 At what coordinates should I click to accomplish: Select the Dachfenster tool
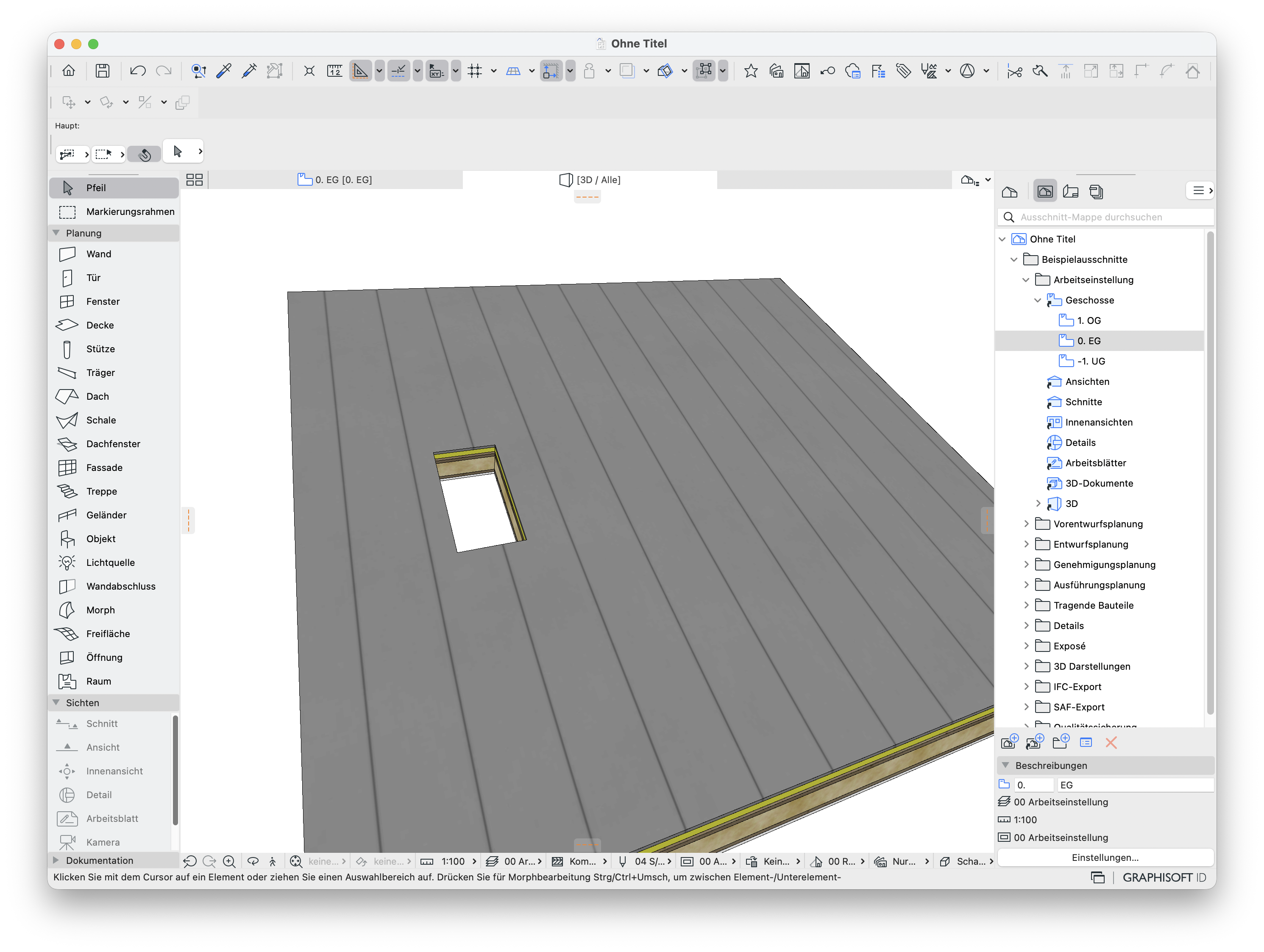114,443
